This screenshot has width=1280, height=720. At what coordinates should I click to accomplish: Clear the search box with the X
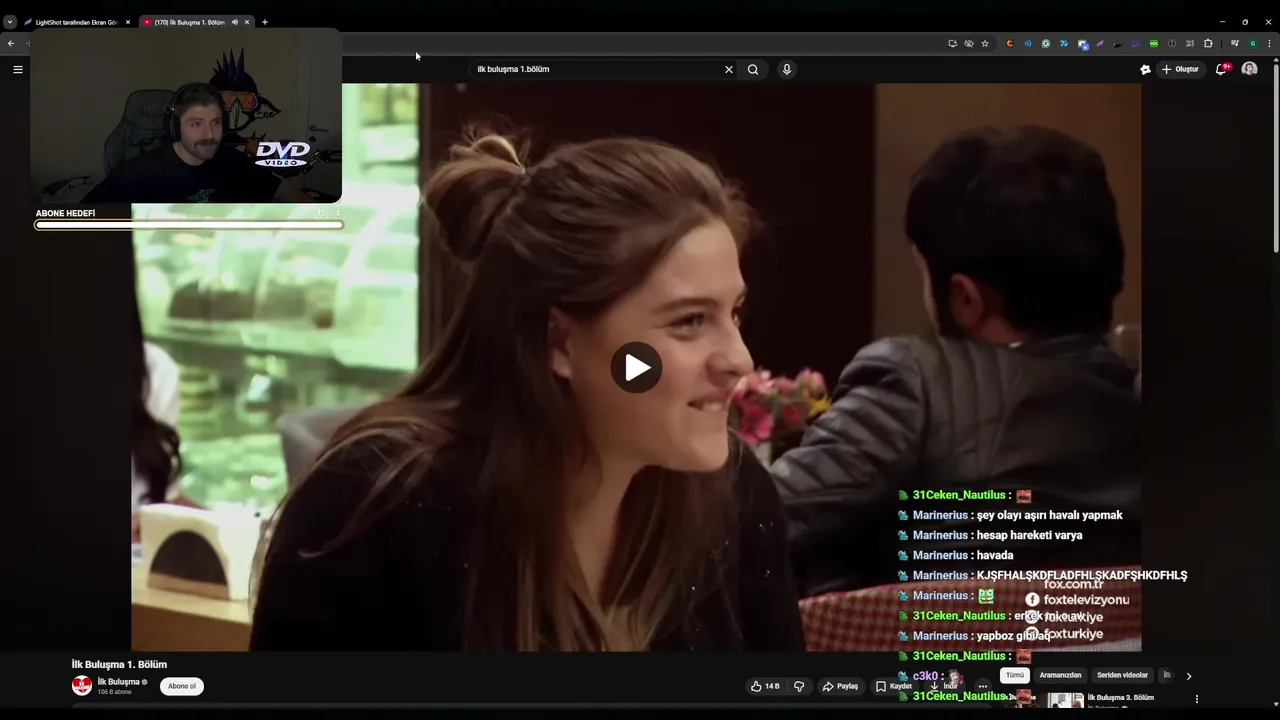(x=728, y=69)
